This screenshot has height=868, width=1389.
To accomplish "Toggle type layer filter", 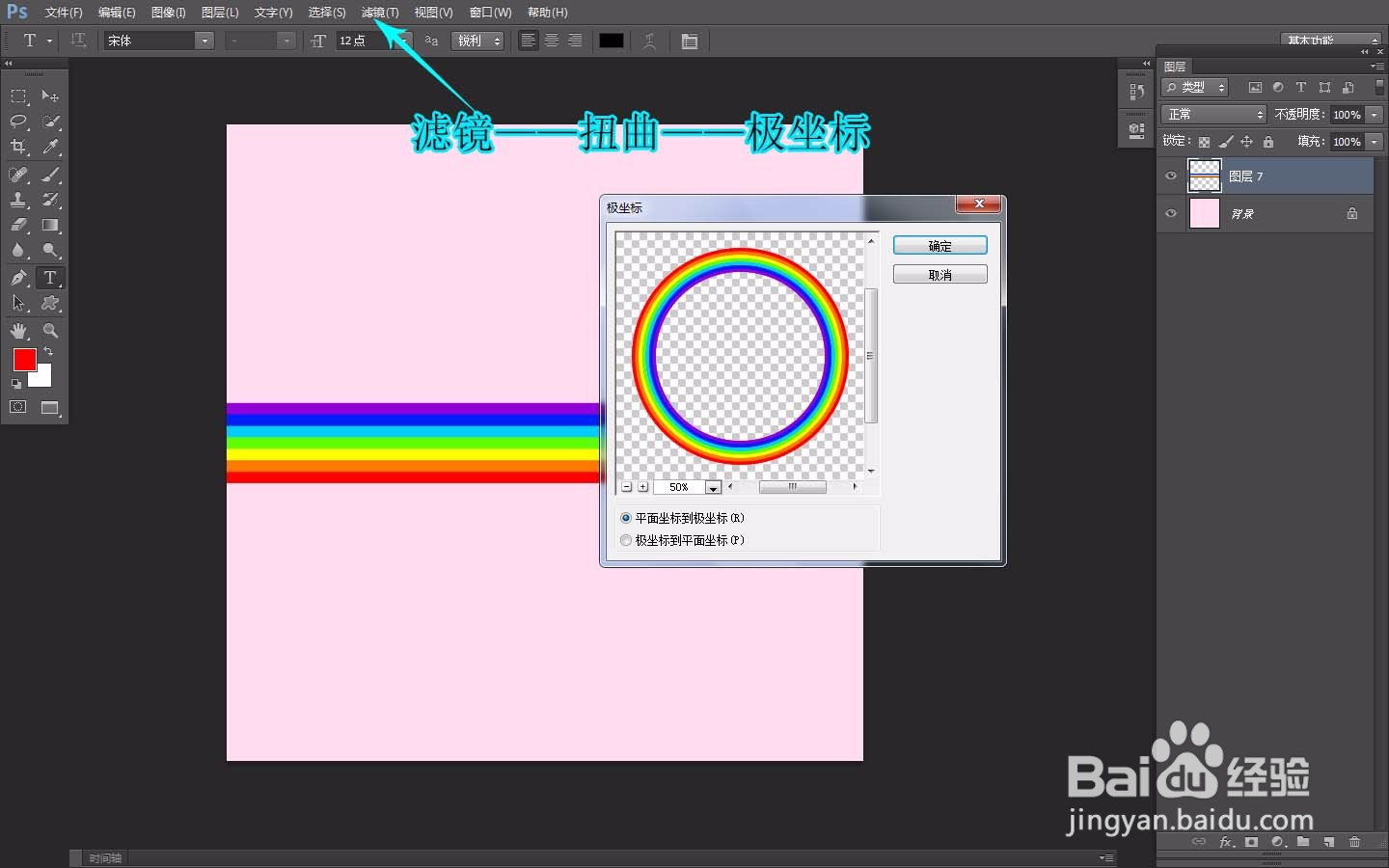I will coord(1301,87).
